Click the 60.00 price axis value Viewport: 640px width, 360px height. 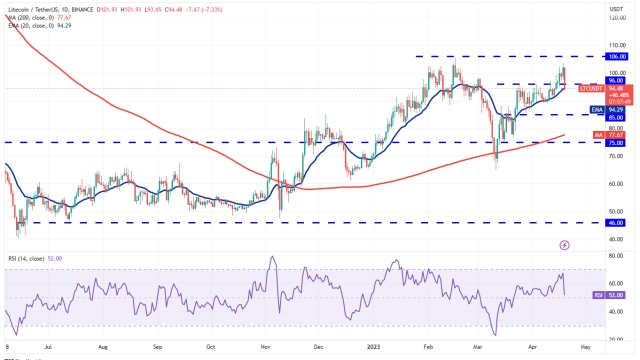(616, 184)
